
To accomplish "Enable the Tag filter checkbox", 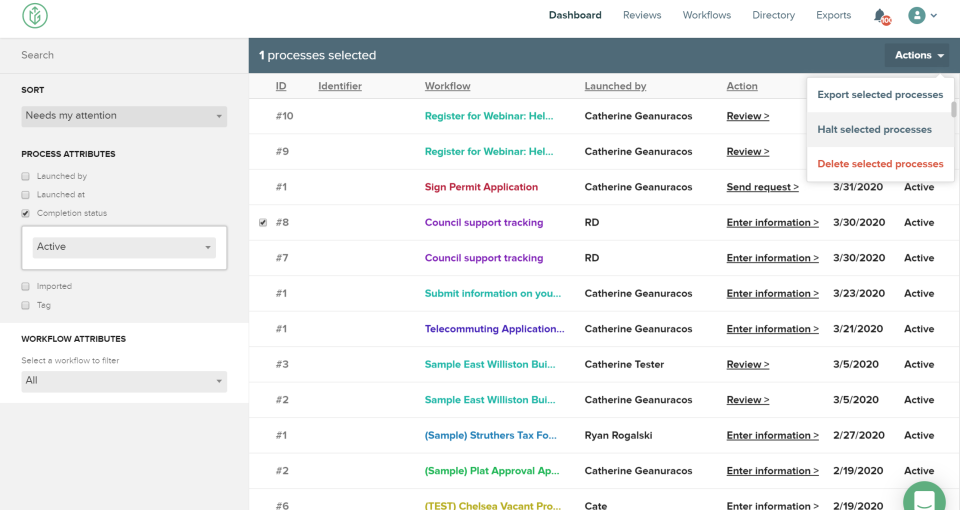I will 25,305.
